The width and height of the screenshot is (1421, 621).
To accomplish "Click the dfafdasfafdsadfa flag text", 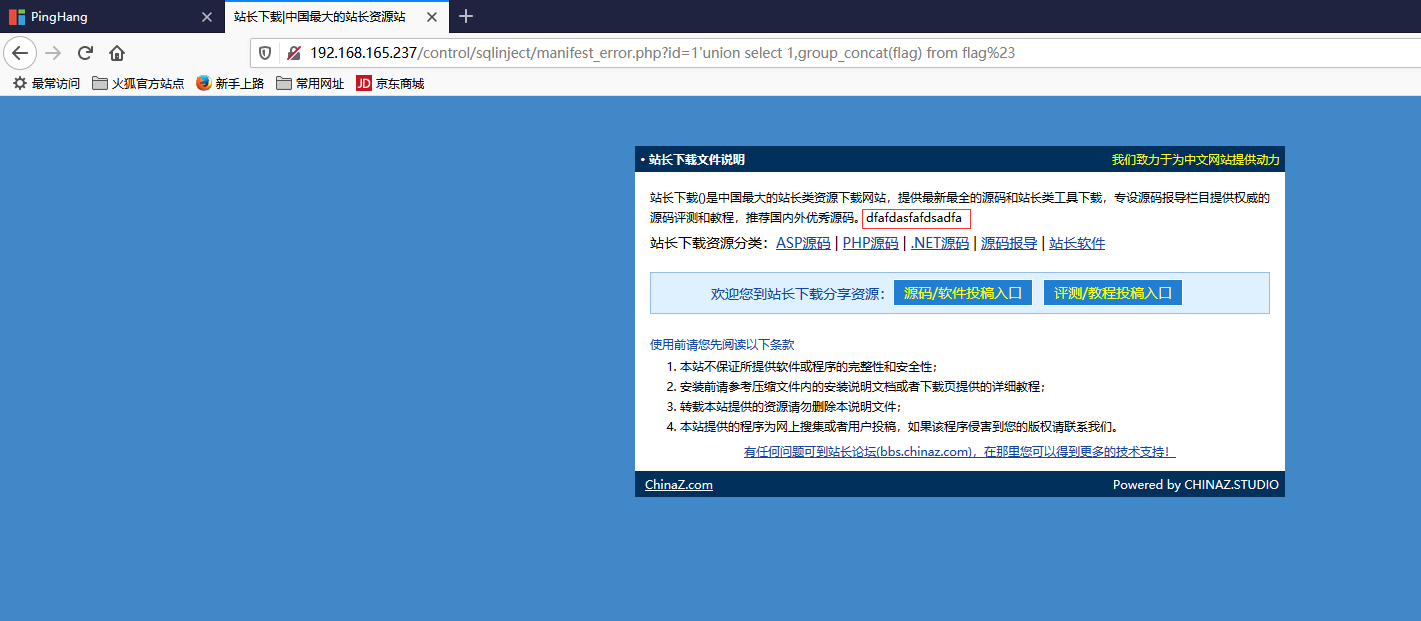I will [x=915, y=218].
